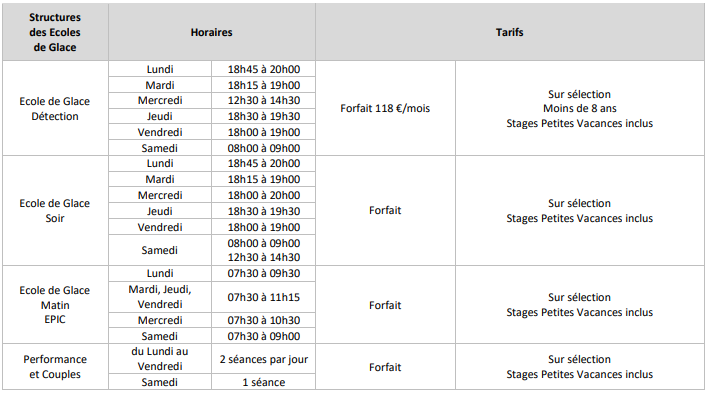Click the '18h45 à 20h00' Détection Lundi time
Screen dimensions: 708x395
click(264, 69)
